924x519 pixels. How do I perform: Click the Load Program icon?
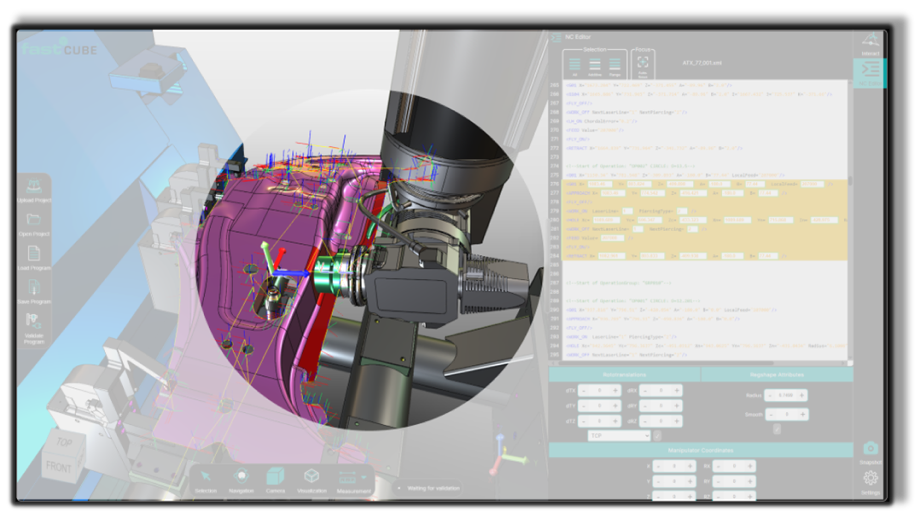click(x=33, y=255)
